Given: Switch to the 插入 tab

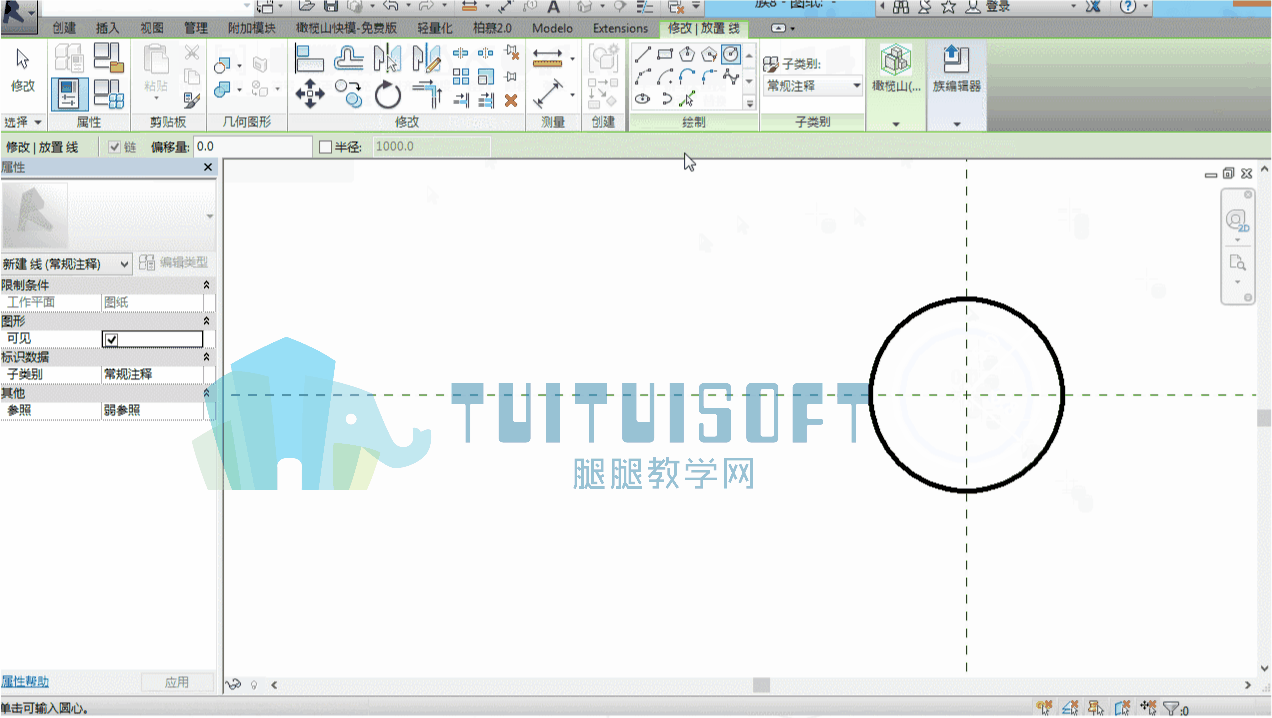Looking at the screenshot, I should tap(108, 28).
